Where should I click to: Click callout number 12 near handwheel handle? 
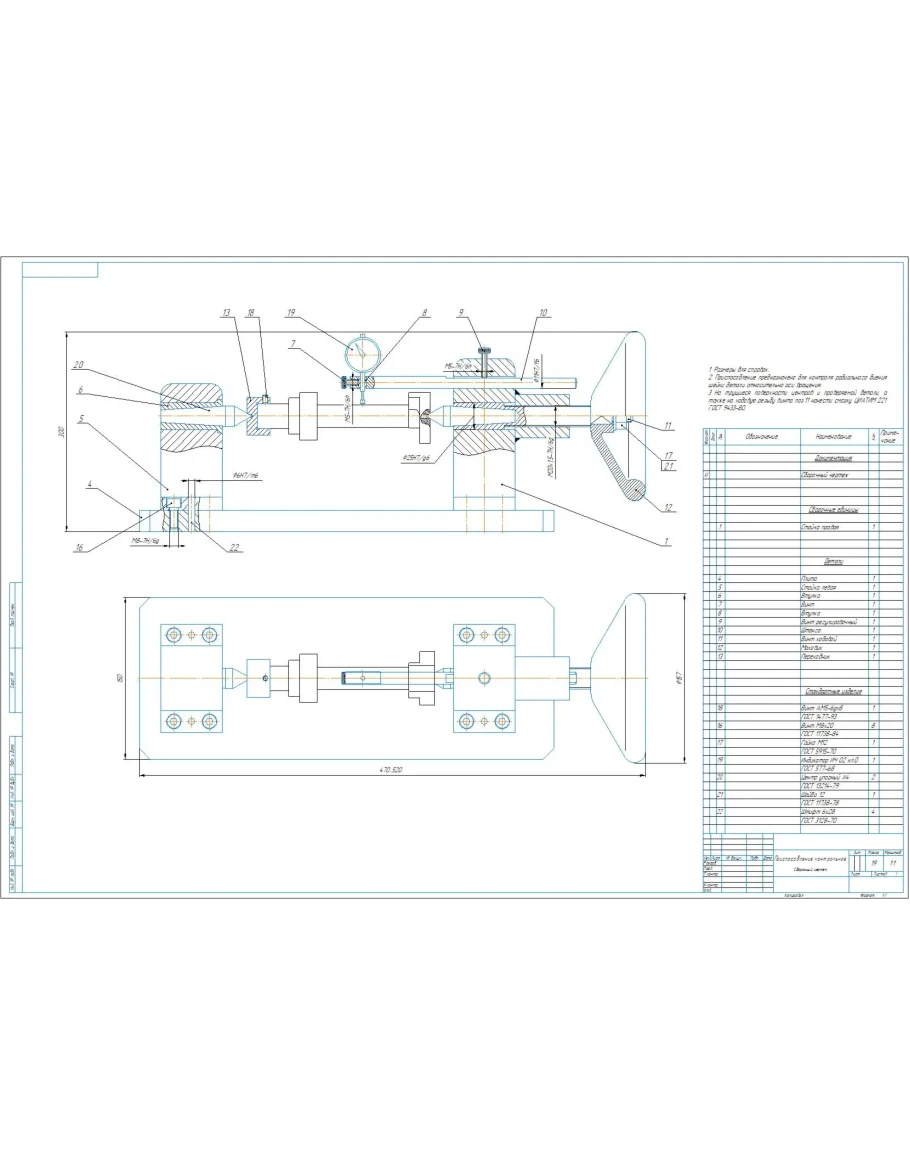[x=667, y=507]
